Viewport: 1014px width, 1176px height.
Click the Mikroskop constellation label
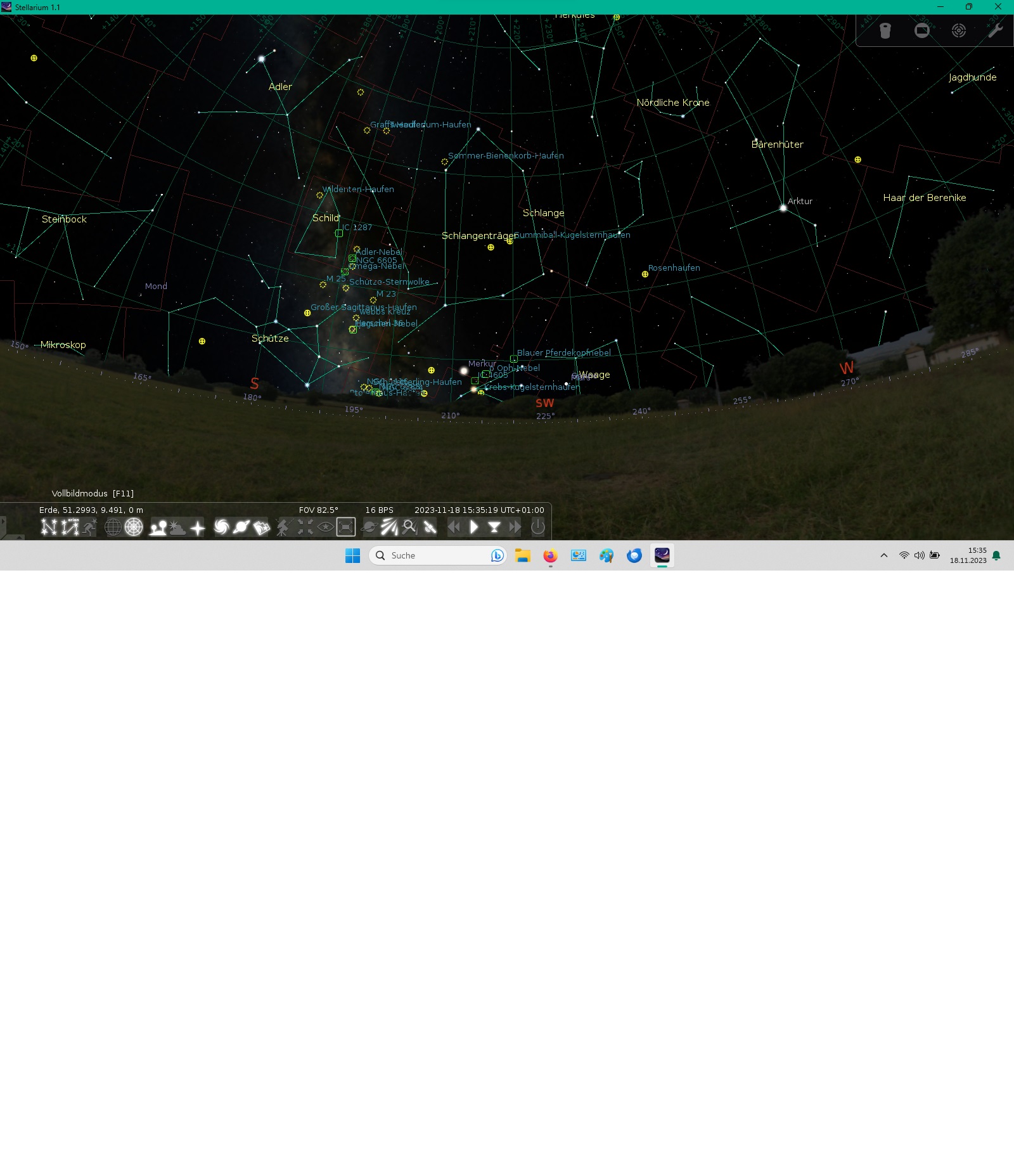[63, 345]
